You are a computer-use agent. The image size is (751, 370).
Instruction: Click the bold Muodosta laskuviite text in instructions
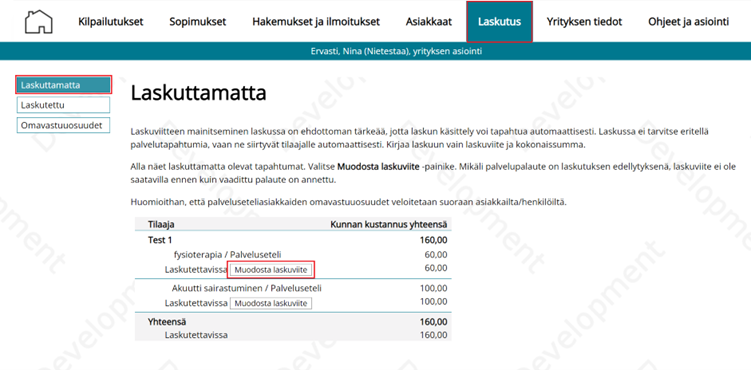click(378, 167)
